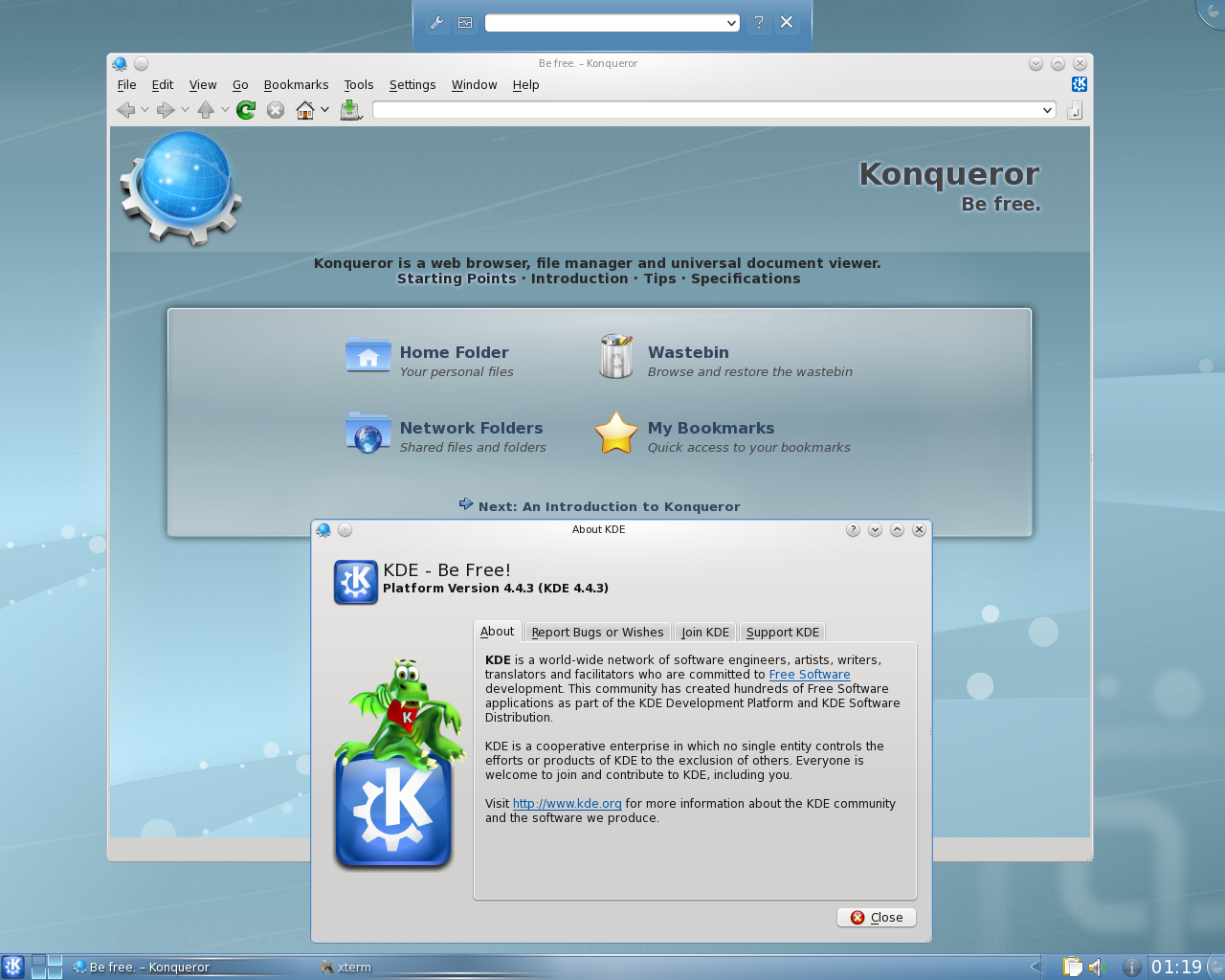
Task: Click the About KDE window menu icon
Action: (x=323, y=530)
